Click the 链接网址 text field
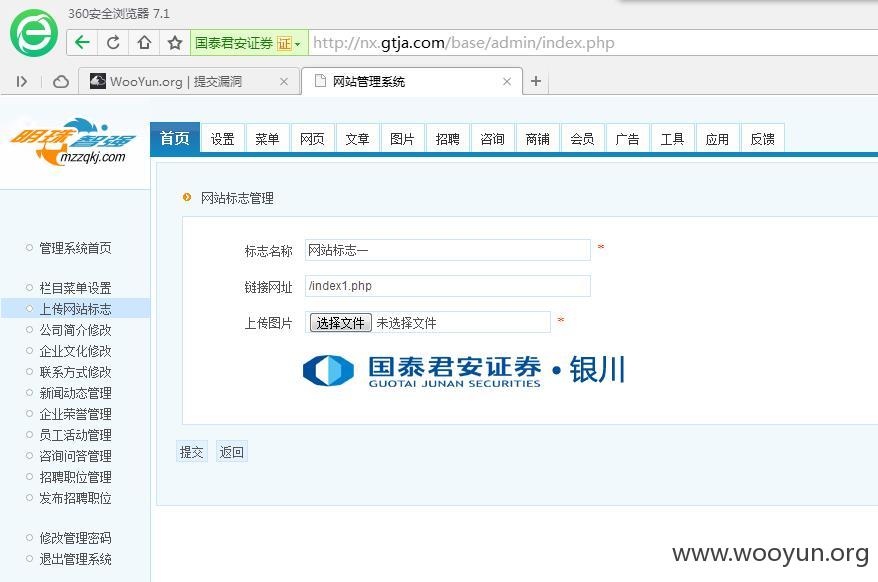 point(447,286)
